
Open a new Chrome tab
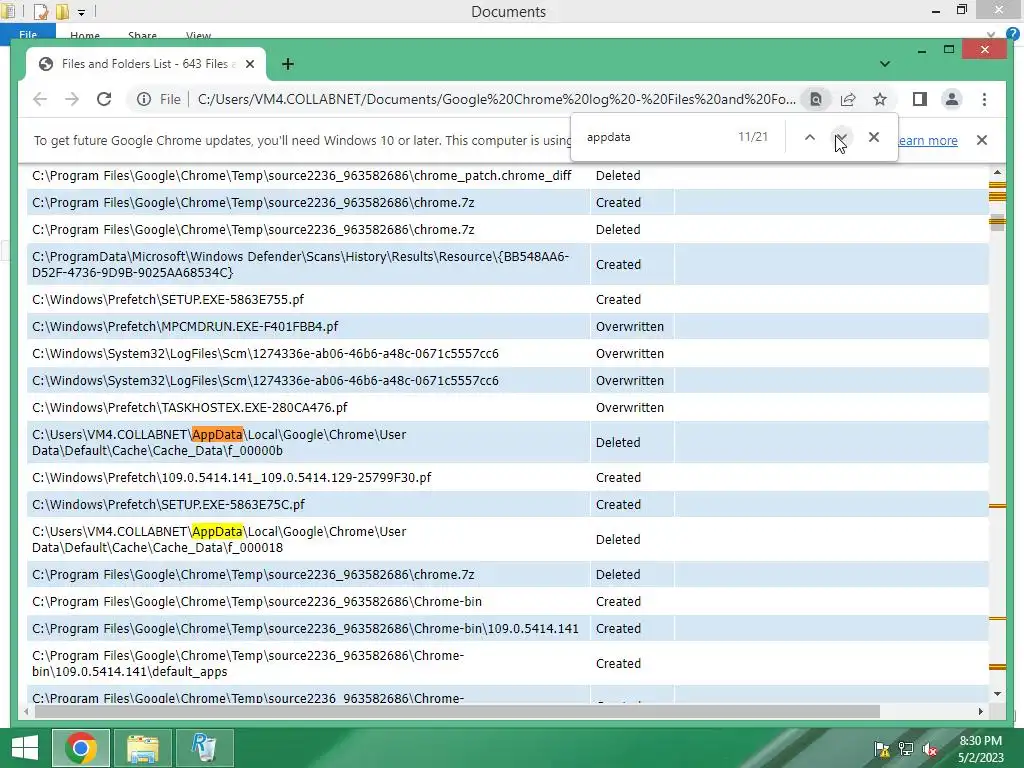287,64
